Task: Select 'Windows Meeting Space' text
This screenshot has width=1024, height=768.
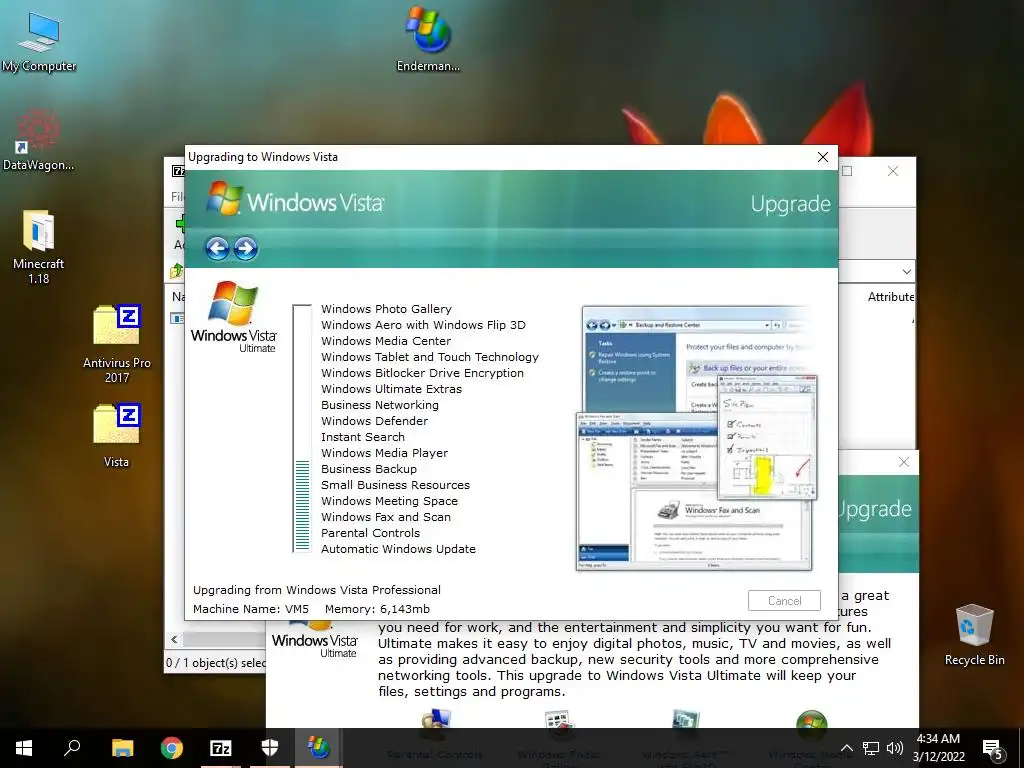Action: (x=389, y=501)
